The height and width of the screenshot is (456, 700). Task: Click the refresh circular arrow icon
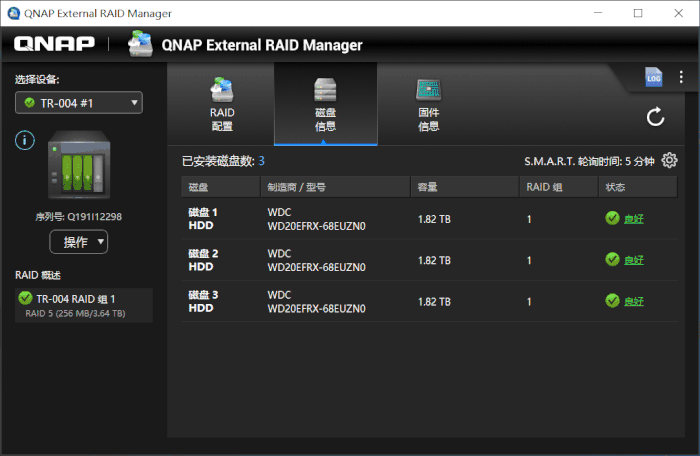655,117
